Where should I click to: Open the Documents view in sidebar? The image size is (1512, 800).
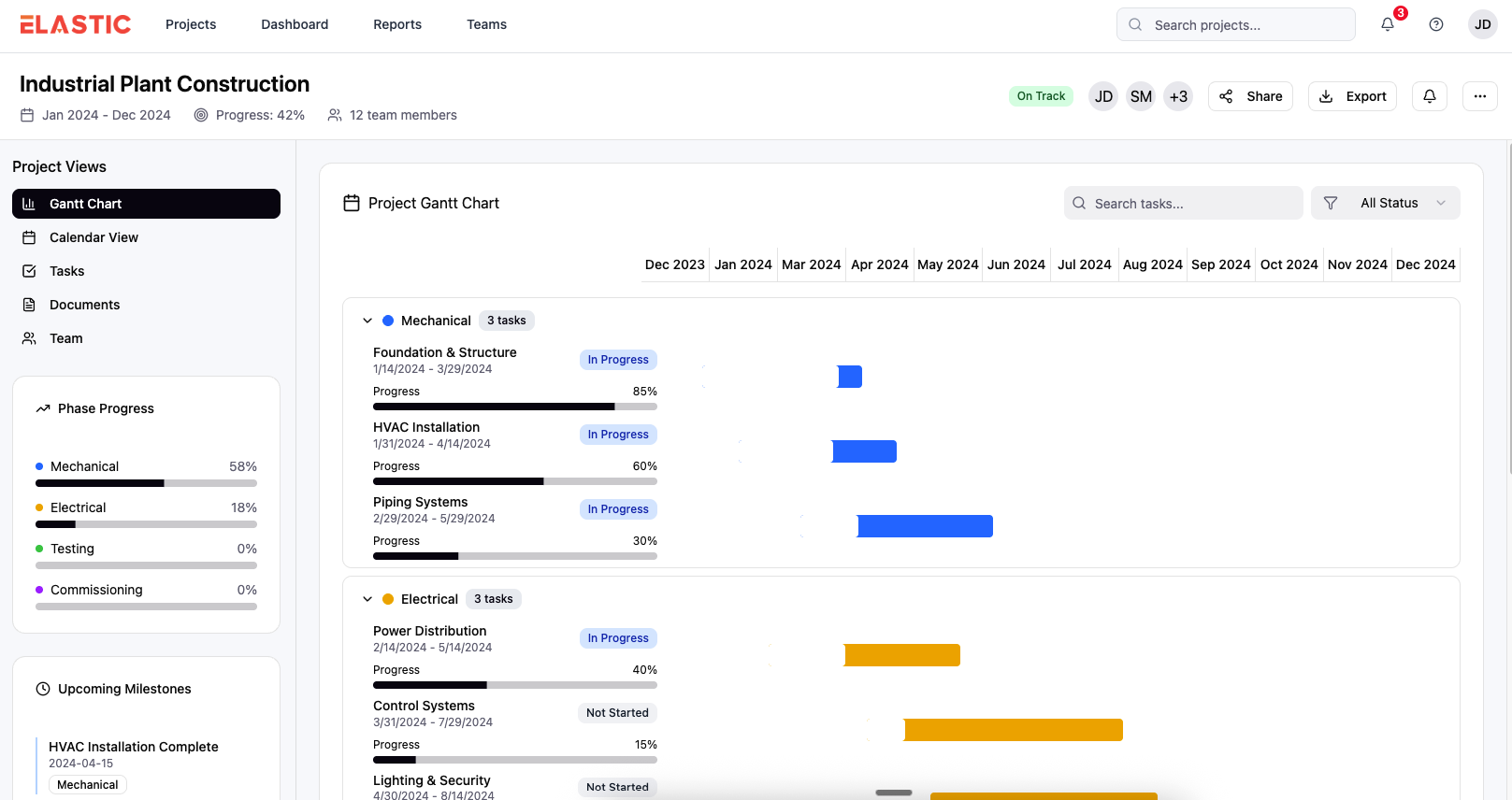(84, 305)
